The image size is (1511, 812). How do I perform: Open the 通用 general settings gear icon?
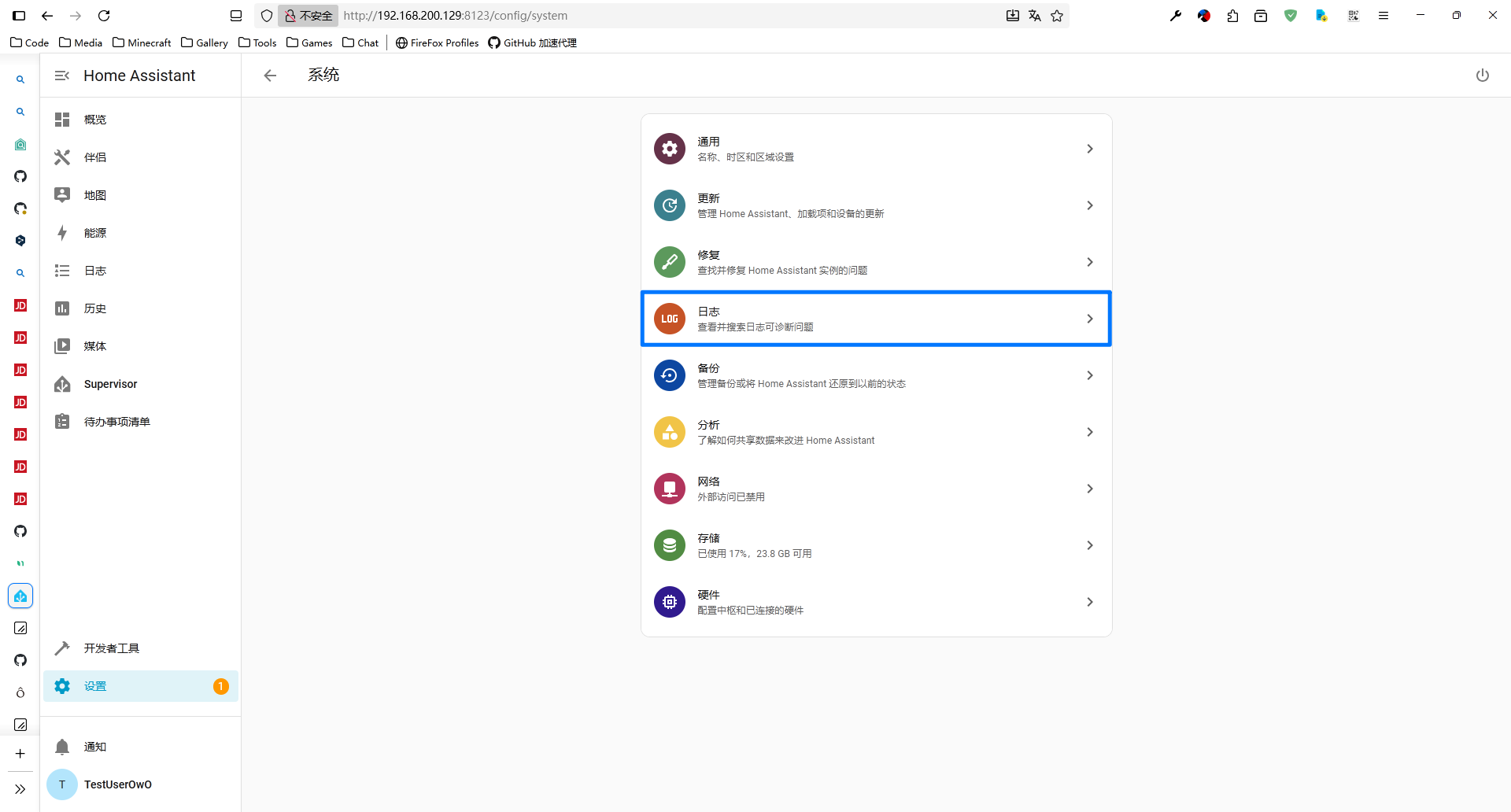(x=669, y=149)
